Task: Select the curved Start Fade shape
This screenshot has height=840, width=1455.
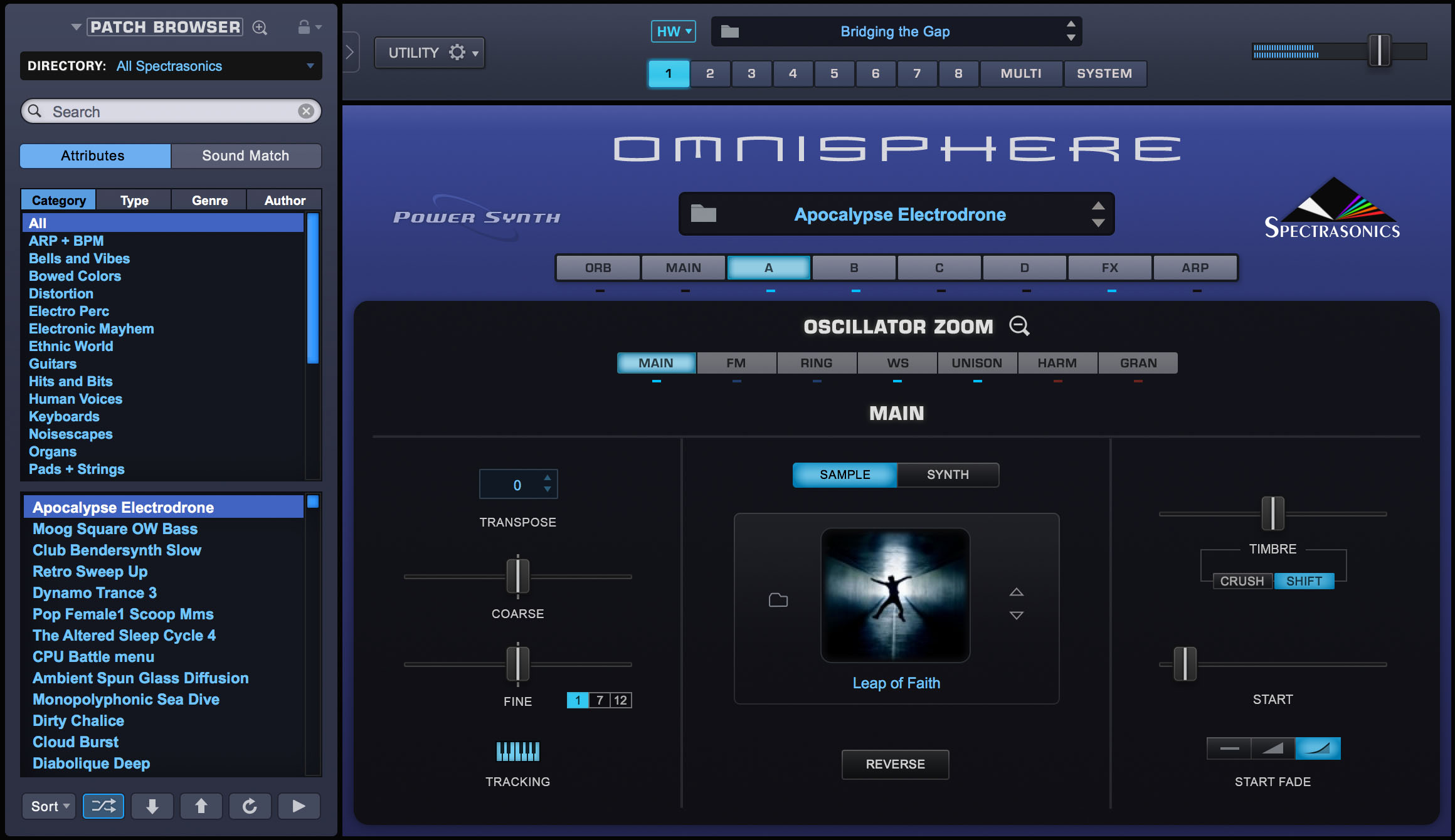Action: coord(1318,748)
